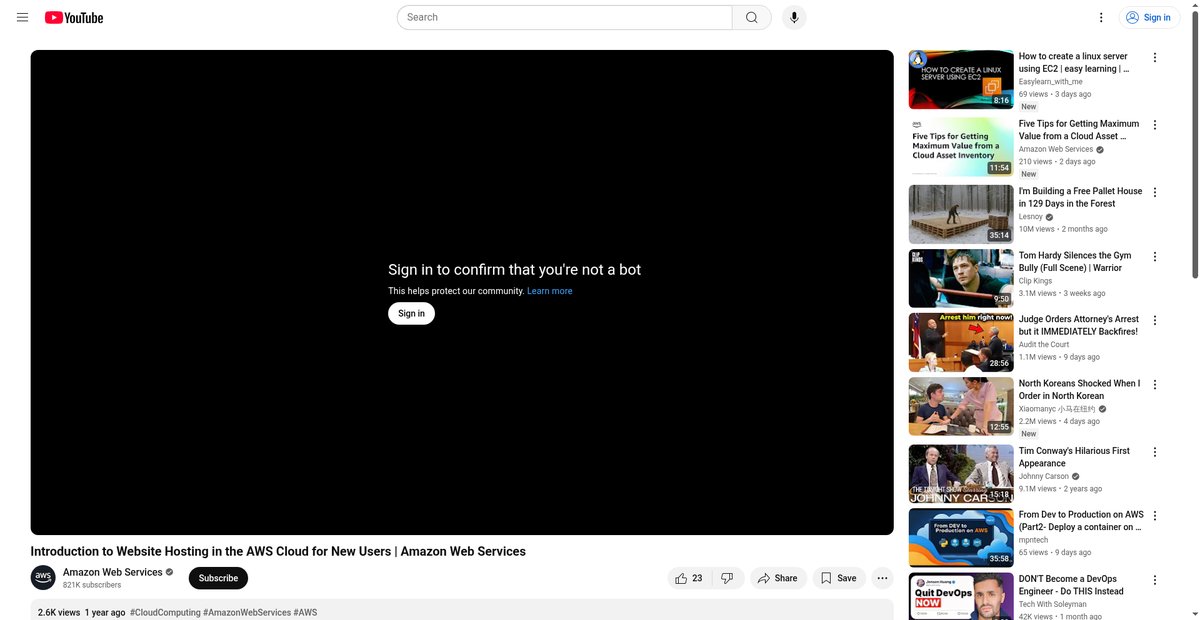Subscribe to Amazon Web Services channel
Viewport: 1200px width, 620px height.
click(x=218, y=578)
